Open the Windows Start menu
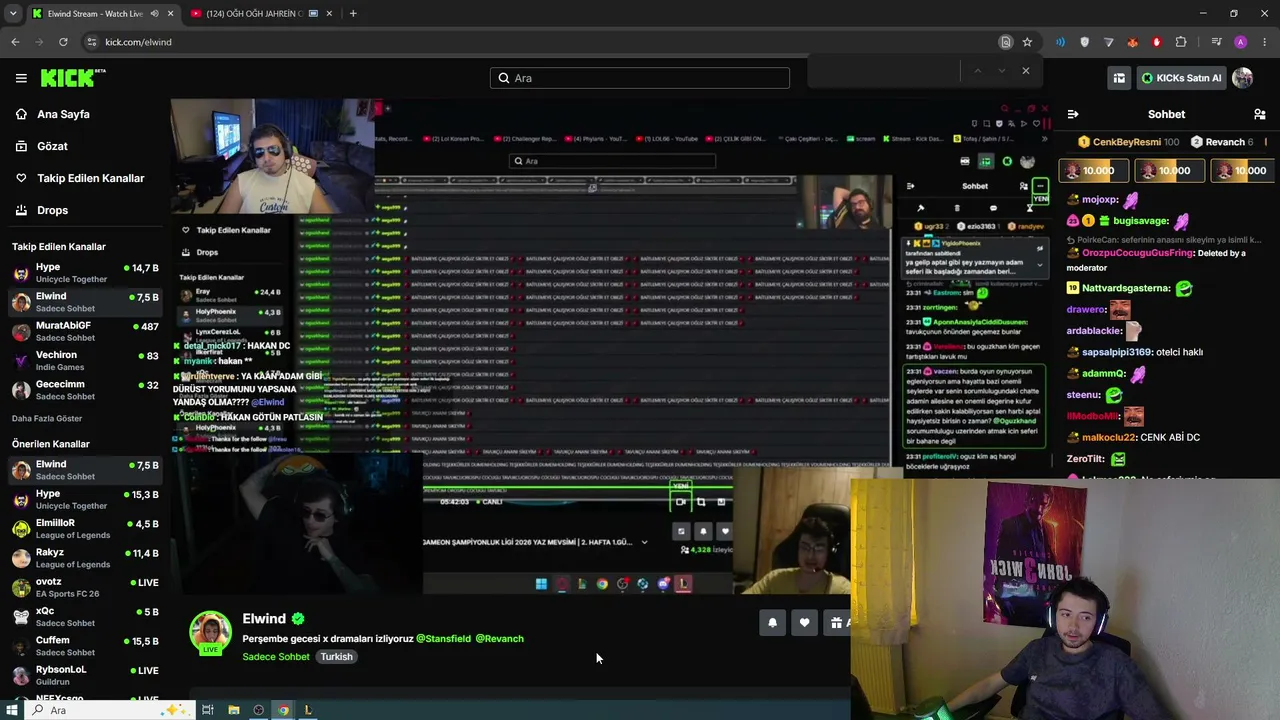Image resolution: width=1280 pixels, height=720 pixels. pos(12,710)
